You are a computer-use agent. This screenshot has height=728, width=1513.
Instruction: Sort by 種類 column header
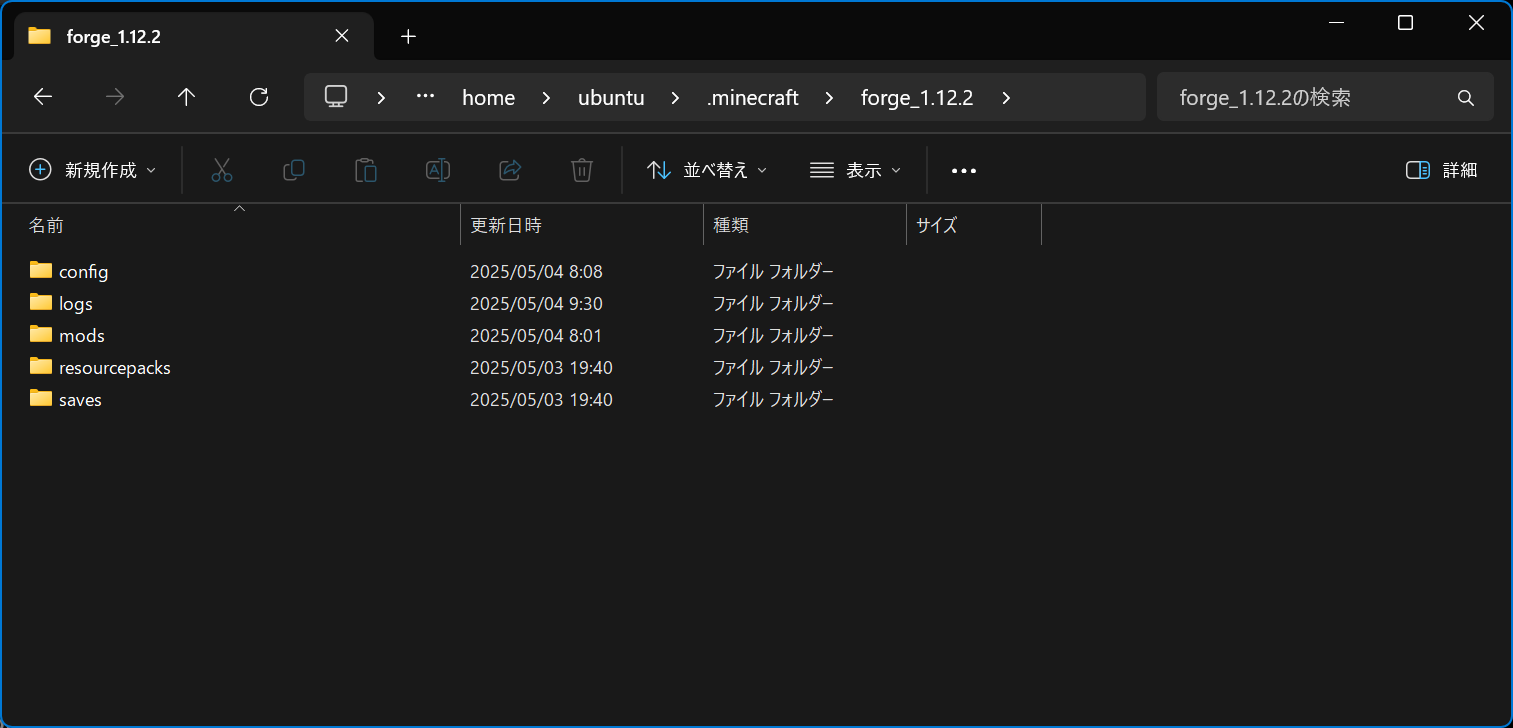[731, 226]
